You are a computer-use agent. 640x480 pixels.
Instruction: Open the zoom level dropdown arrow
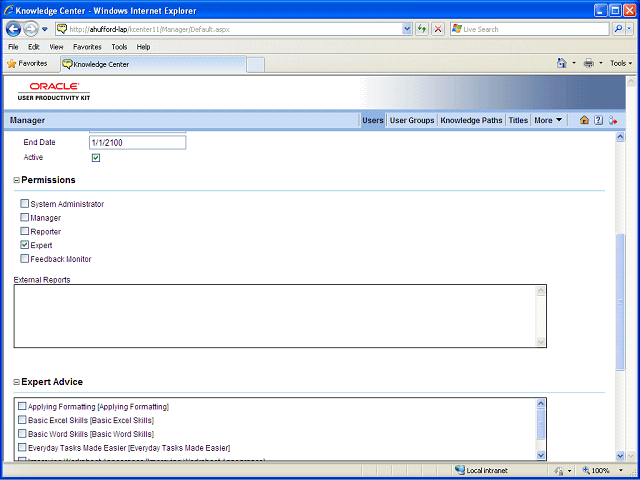[x=621, y=471]
